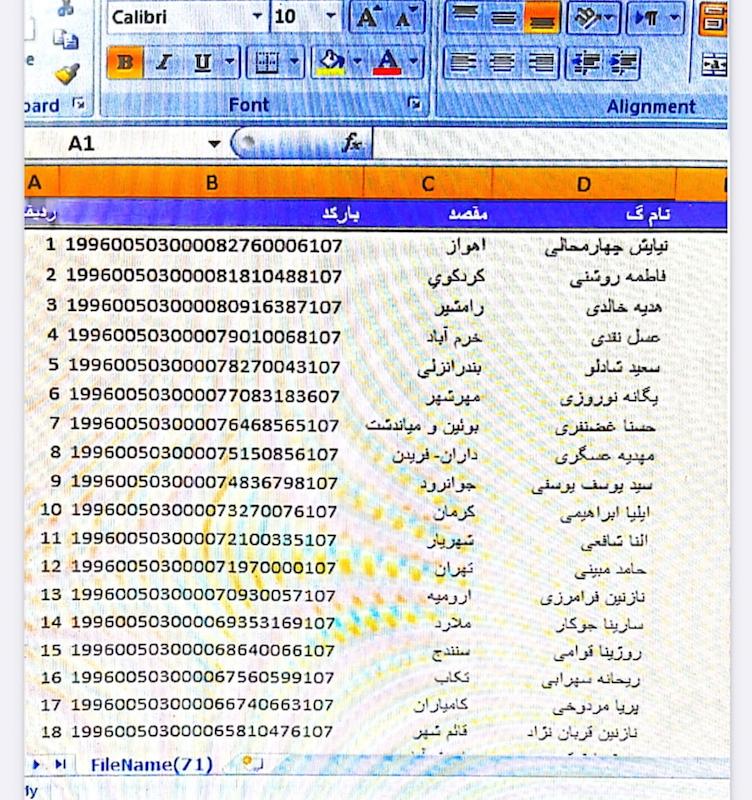Click the Shrink Font icon
This screenshot has width=752, height=800.
405,17
